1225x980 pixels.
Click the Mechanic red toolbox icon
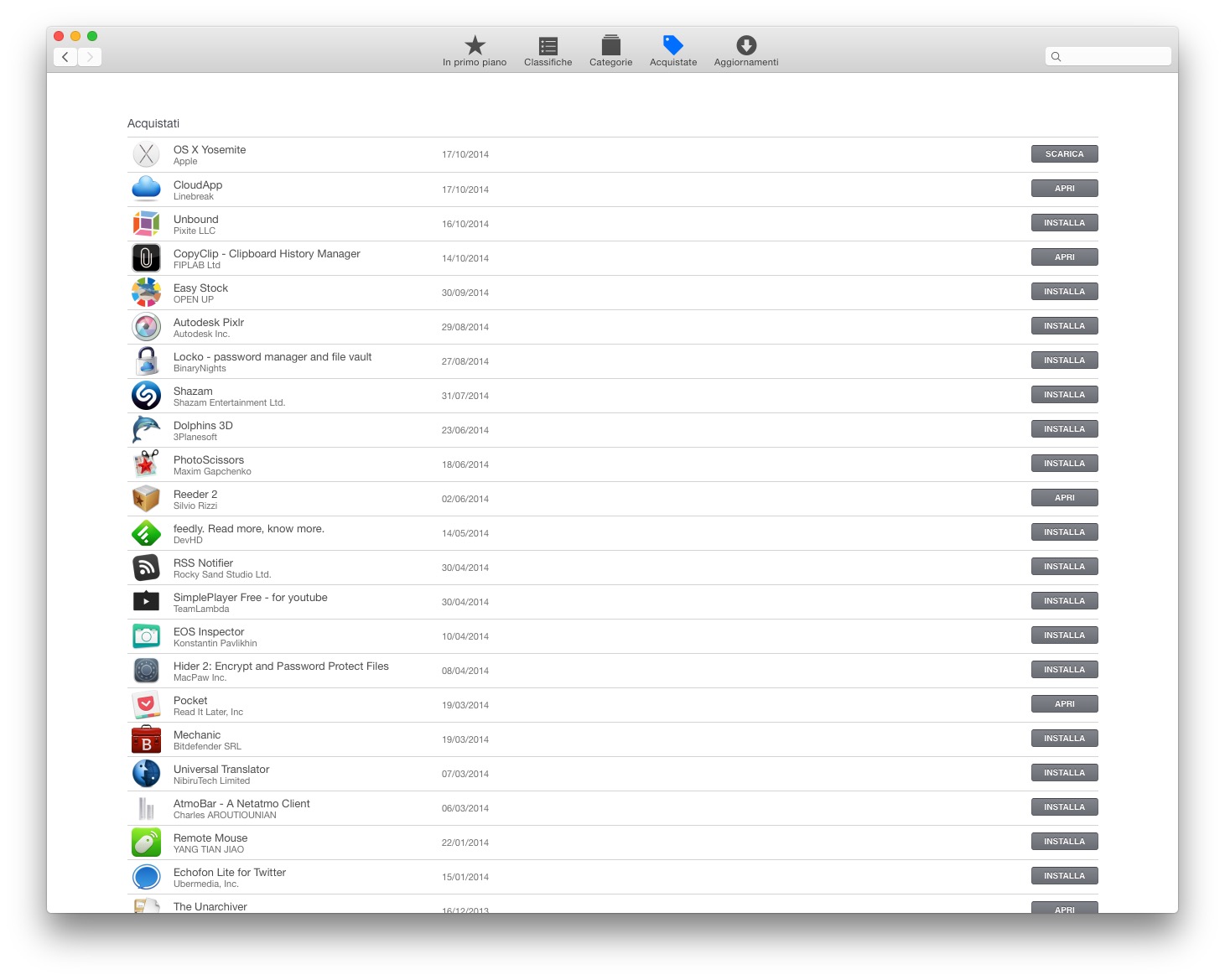[x=146, y=739]
